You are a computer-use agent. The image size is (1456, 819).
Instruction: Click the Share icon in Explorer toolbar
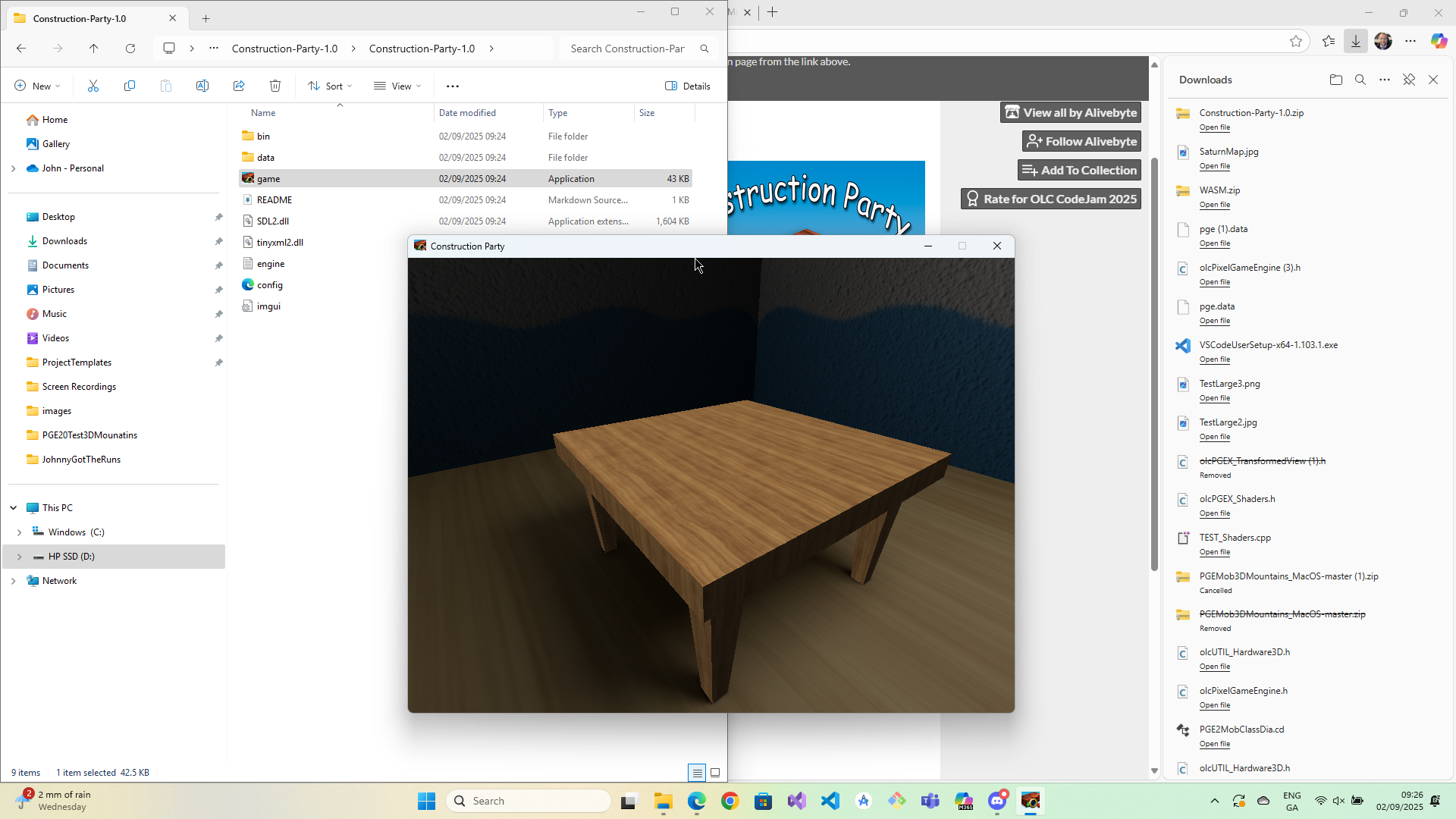[x=239, y=86]
